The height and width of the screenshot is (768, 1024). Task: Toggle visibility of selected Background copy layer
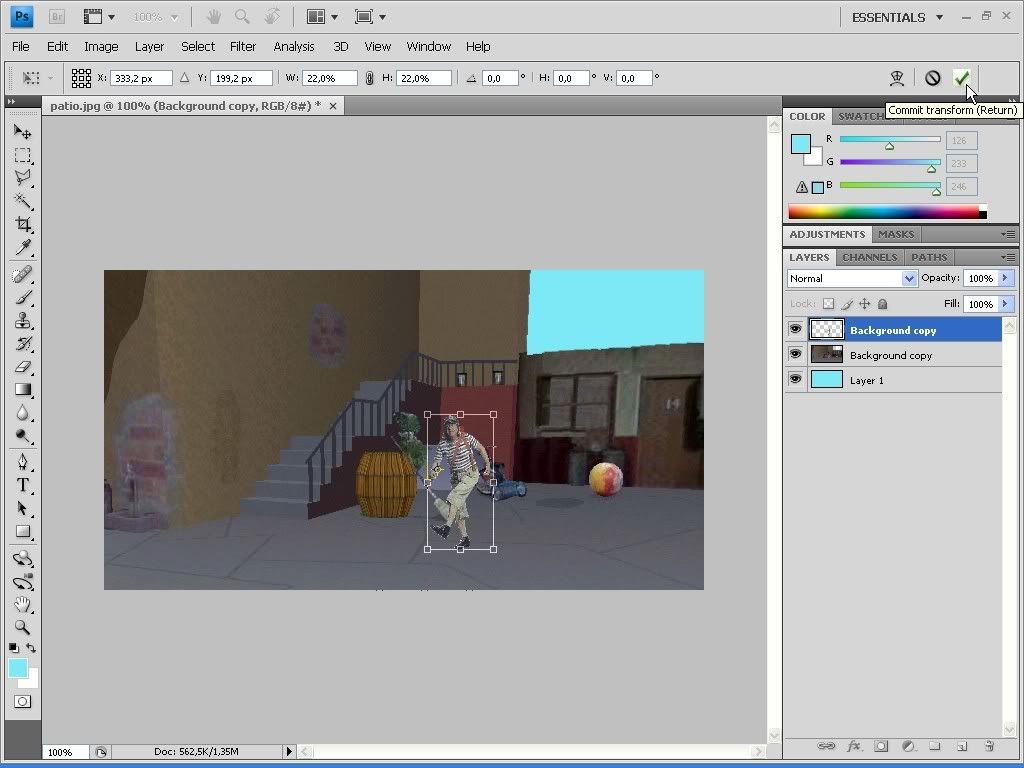(x=795, y=329)
